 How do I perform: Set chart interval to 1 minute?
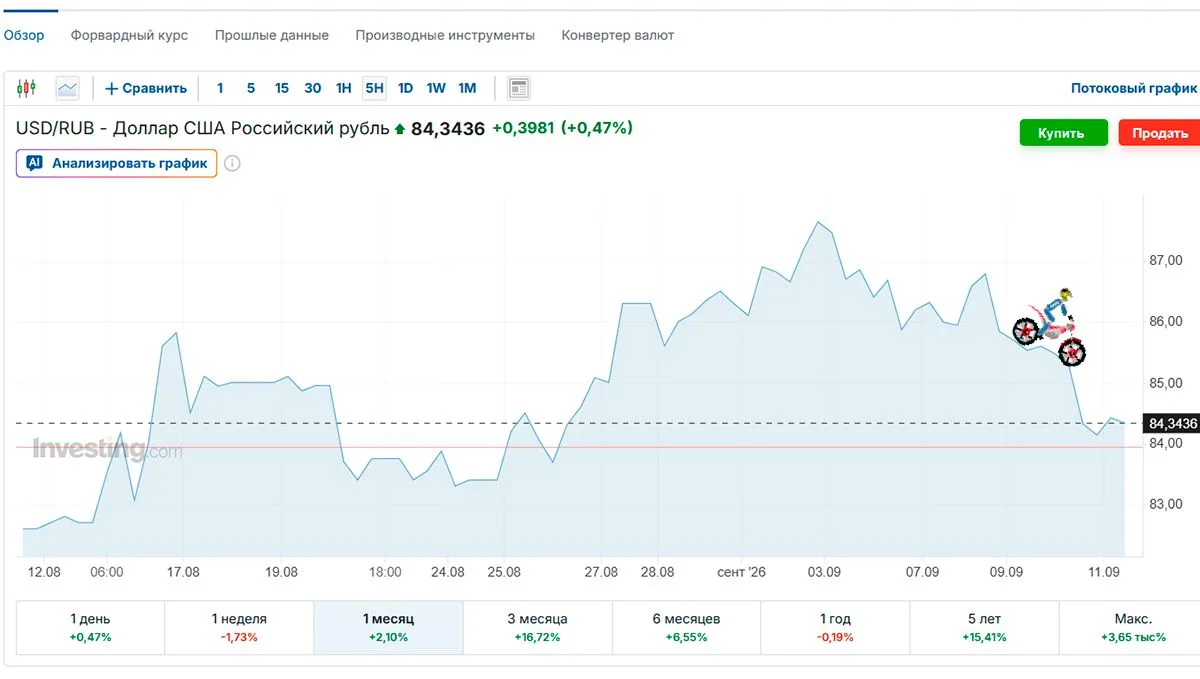point(220,88)
